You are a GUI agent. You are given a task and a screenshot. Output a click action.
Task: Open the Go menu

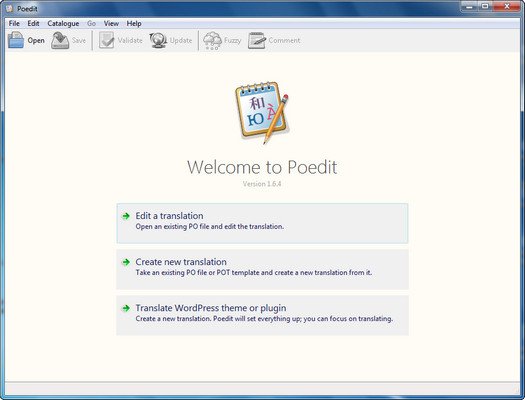pyautogui.click(x=91, y=23)
